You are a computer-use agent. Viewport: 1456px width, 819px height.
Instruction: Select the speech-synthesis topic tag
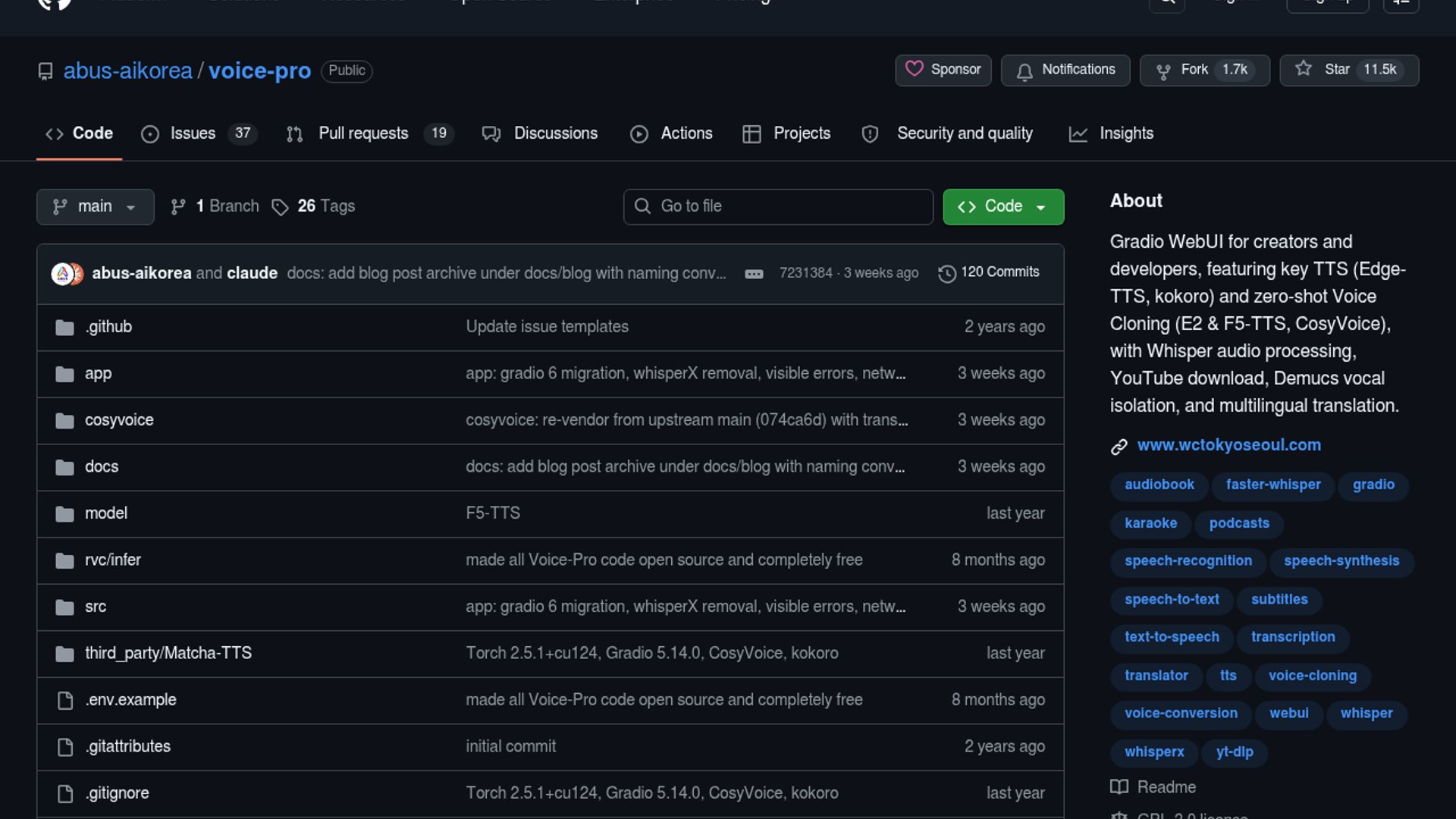pos(1341,562)
